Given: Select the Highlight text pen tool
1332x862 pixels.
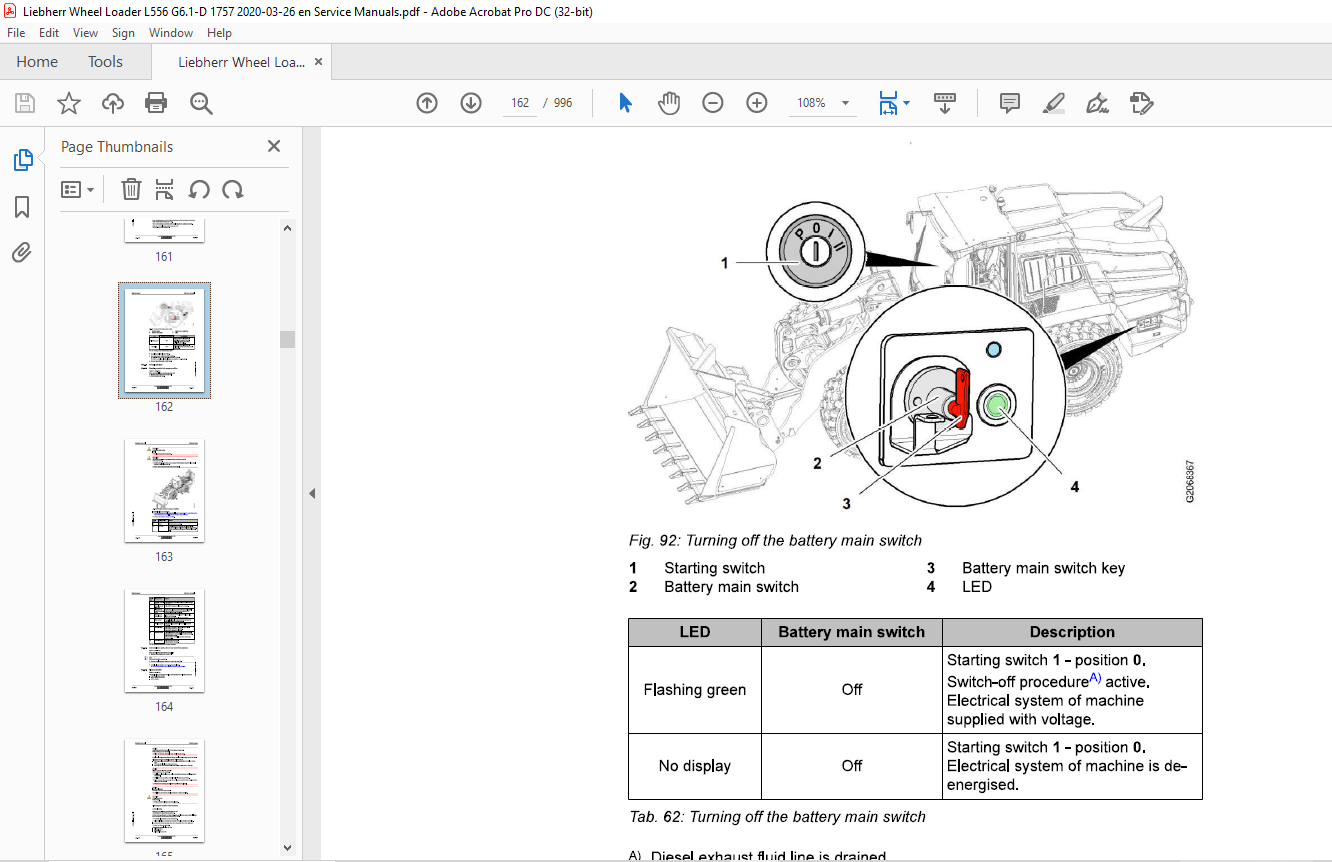Looking at the screenshot, I should 1053,103.
